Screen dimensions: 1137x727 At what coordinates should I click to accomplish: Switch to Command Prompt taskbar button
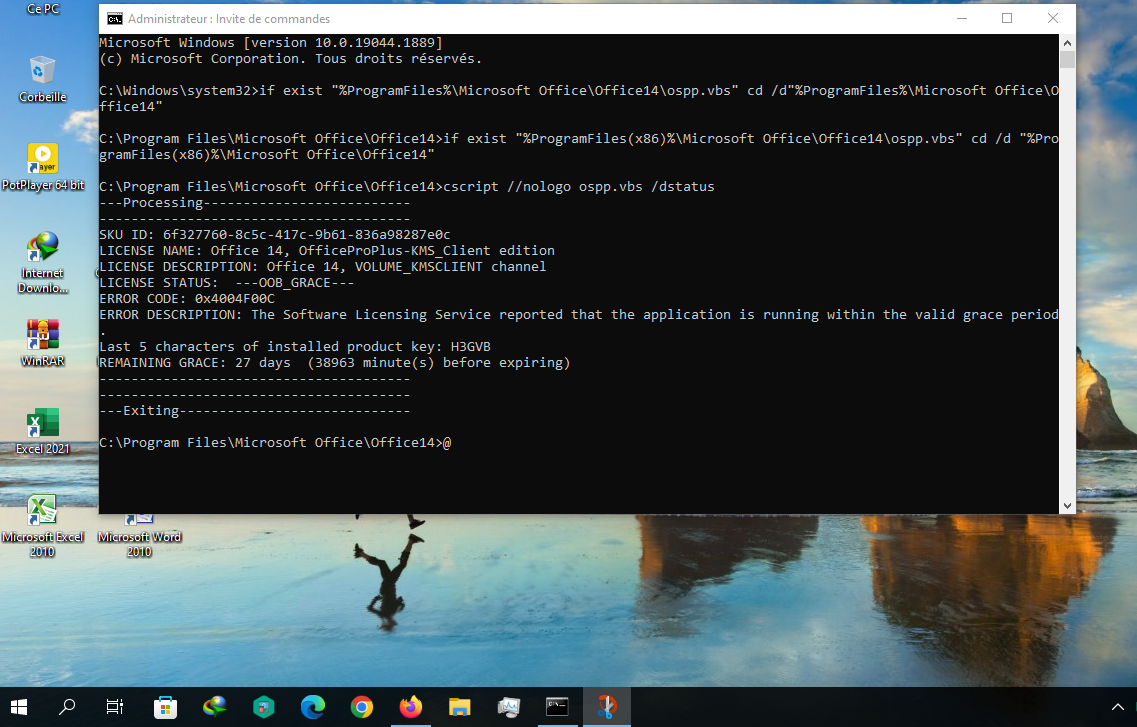pyautogui.click(x=557, y=707)
